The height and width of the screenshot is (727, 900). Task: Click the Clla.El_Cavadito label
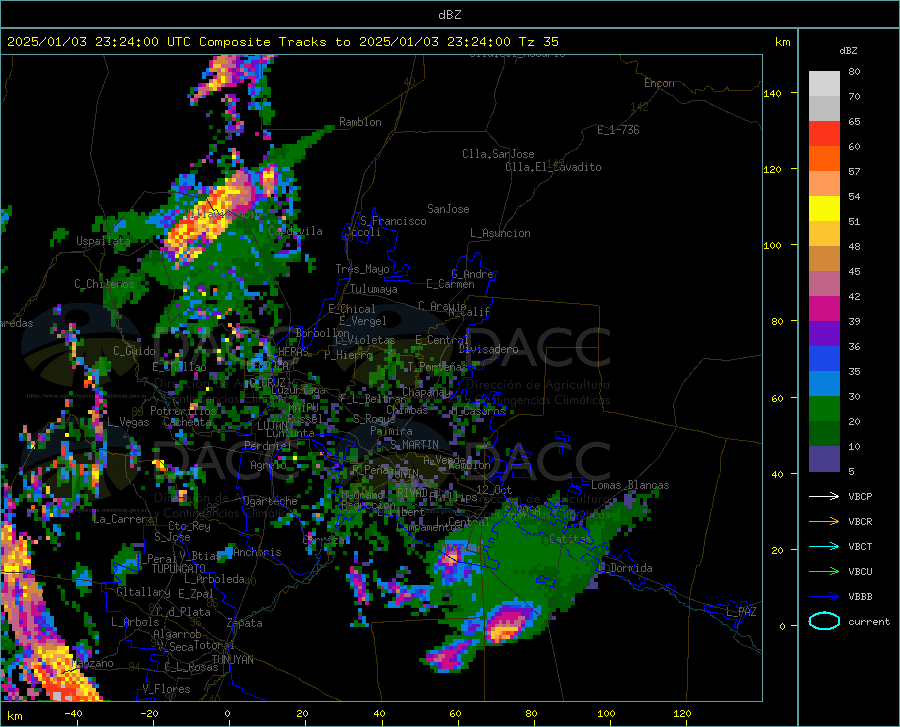pos(553,167)
